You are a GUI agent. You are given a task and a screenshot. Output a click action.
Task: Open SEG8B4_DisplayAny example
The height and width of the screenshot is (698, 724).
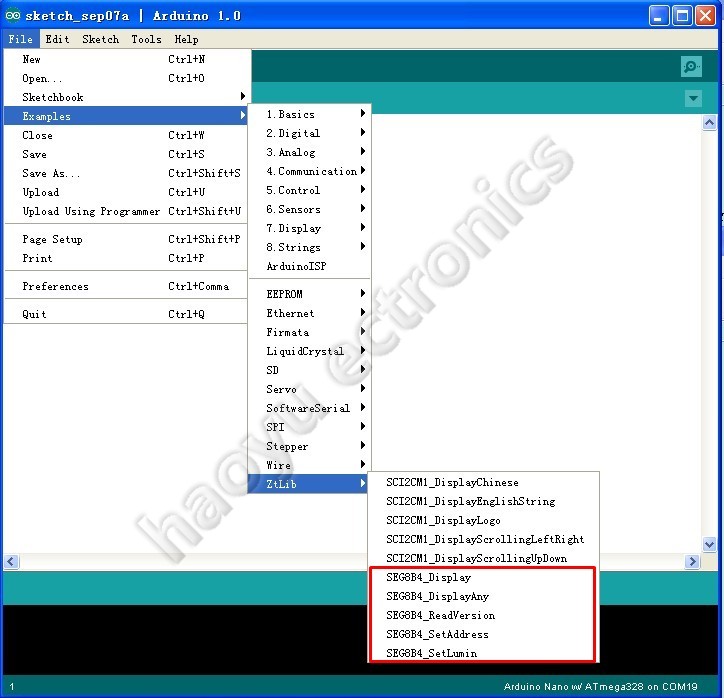tap(483, 596)
